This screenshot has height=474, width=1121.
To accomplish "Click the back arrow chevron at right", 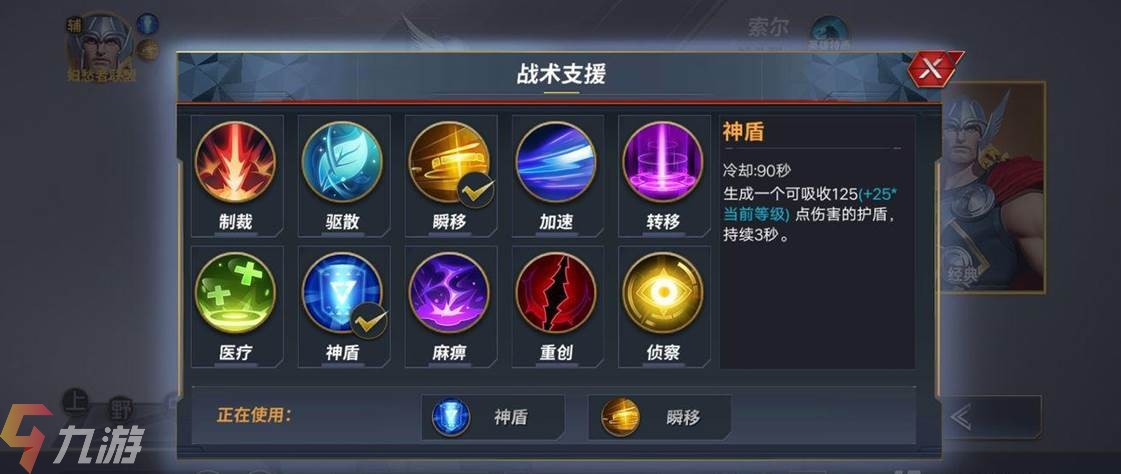I will coord(963,416).
